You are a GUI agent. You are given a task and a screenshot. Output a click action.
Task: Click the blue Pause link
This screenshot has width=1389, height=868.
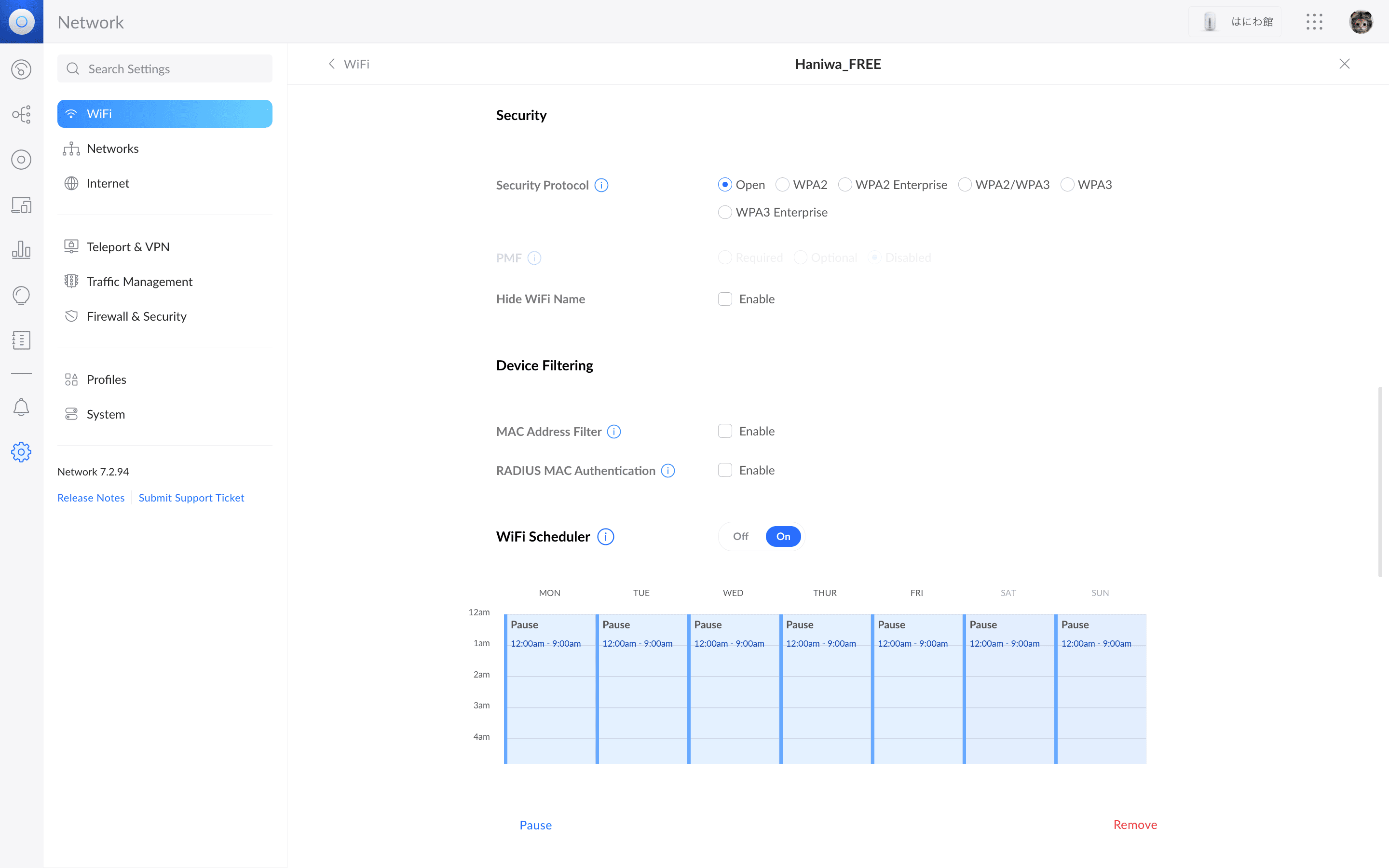pos(535,825)
